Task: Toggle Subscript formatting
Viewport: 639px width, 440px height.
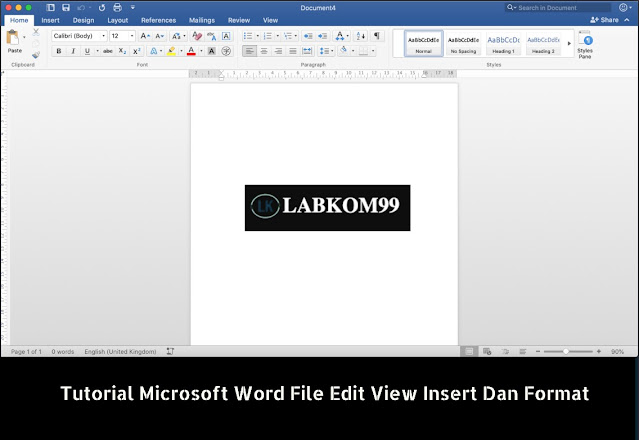Action: coord(122,51)
